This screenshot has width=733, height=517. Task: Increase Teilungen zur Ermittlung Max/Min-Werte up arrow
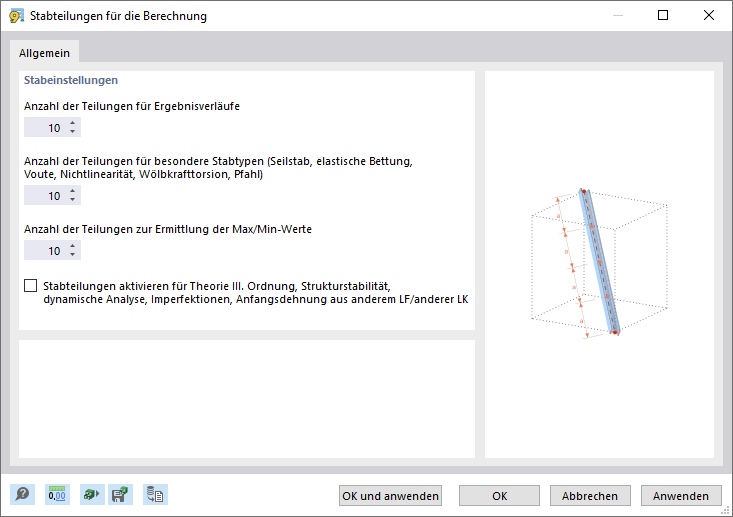click(x=72, y=246)
